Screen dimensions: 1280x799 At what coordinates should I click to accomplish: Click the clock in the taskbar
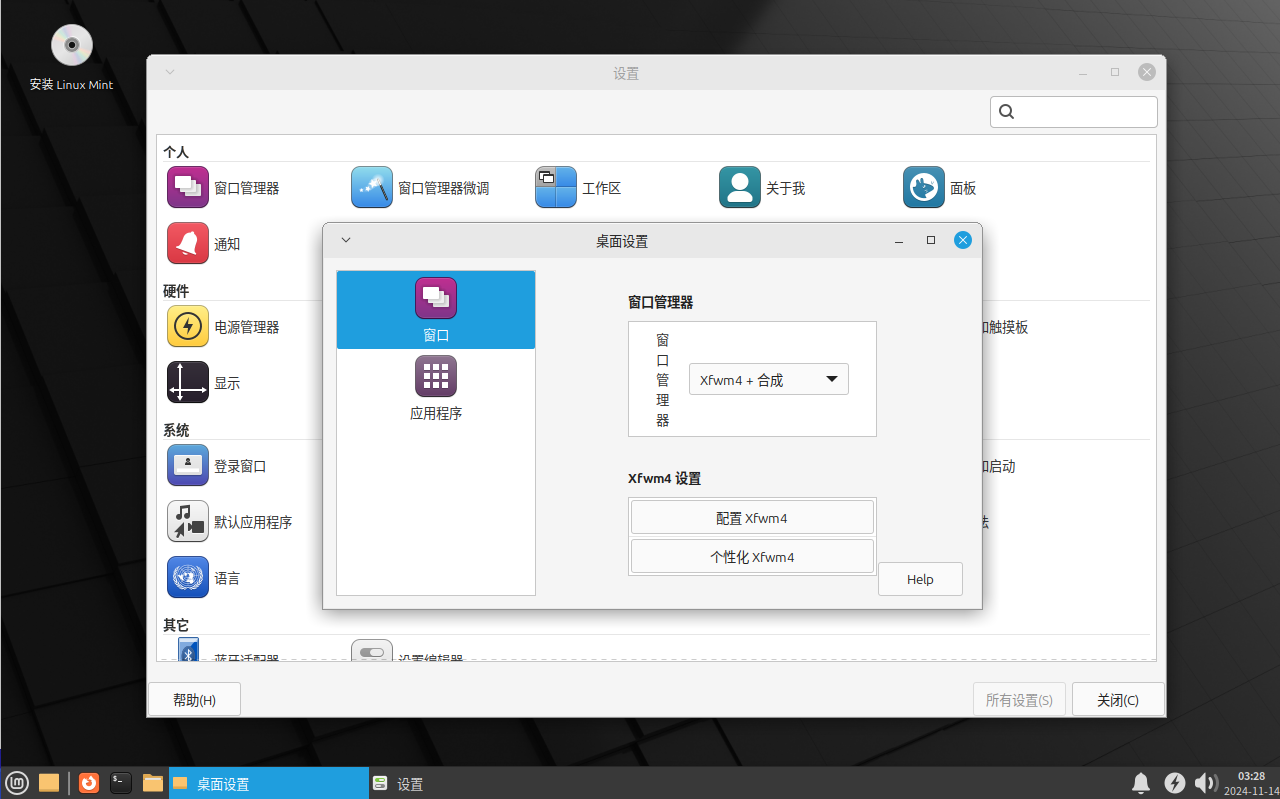(x=1251, y=783)
